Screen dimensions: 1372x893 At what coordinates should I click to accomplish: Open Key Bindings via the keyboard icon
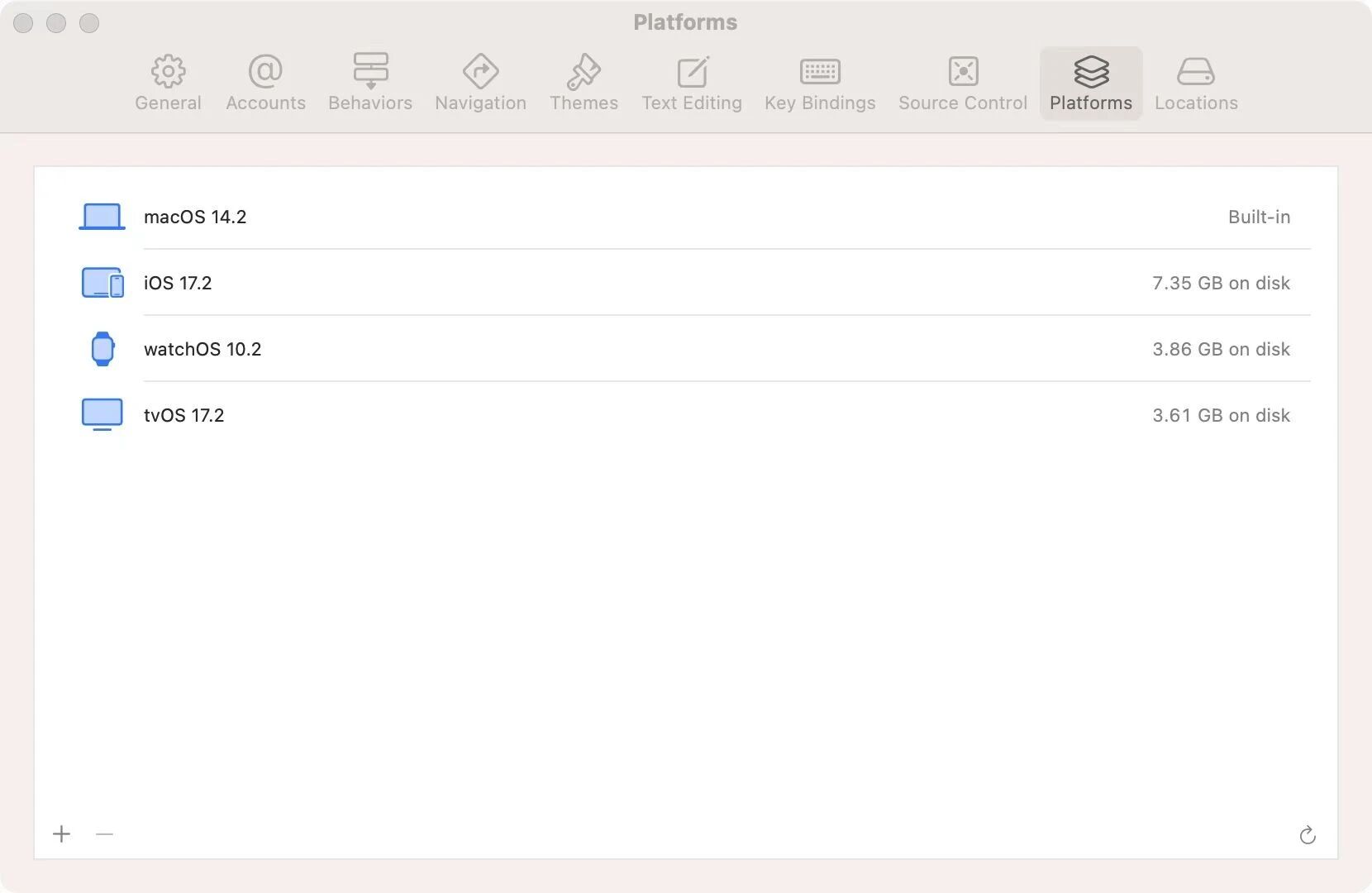point(820,72)
